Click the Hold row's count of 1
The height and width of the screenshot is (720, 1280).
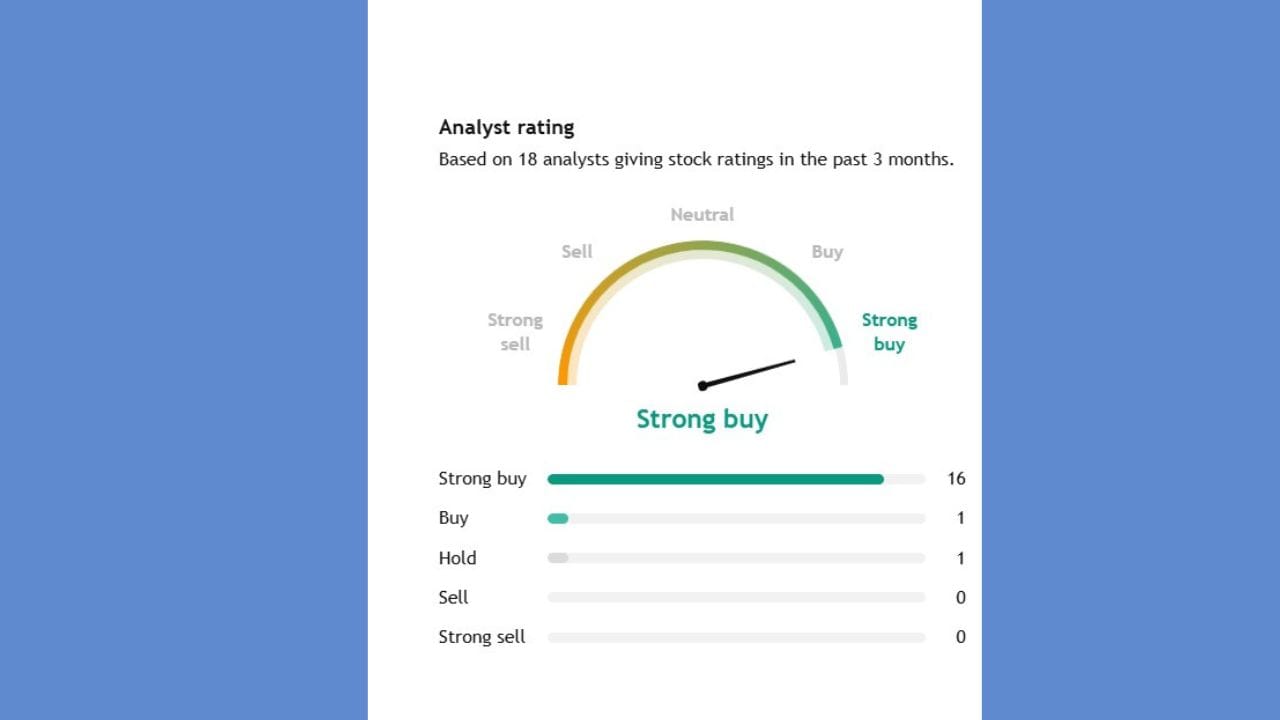[960, 558]
